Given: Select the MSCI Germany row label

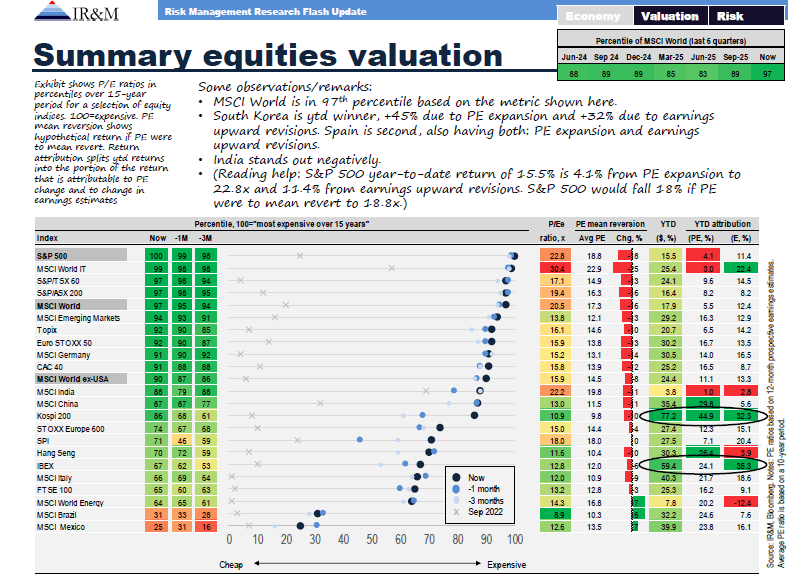Looking at the screenshot, I should pos(63,355).
